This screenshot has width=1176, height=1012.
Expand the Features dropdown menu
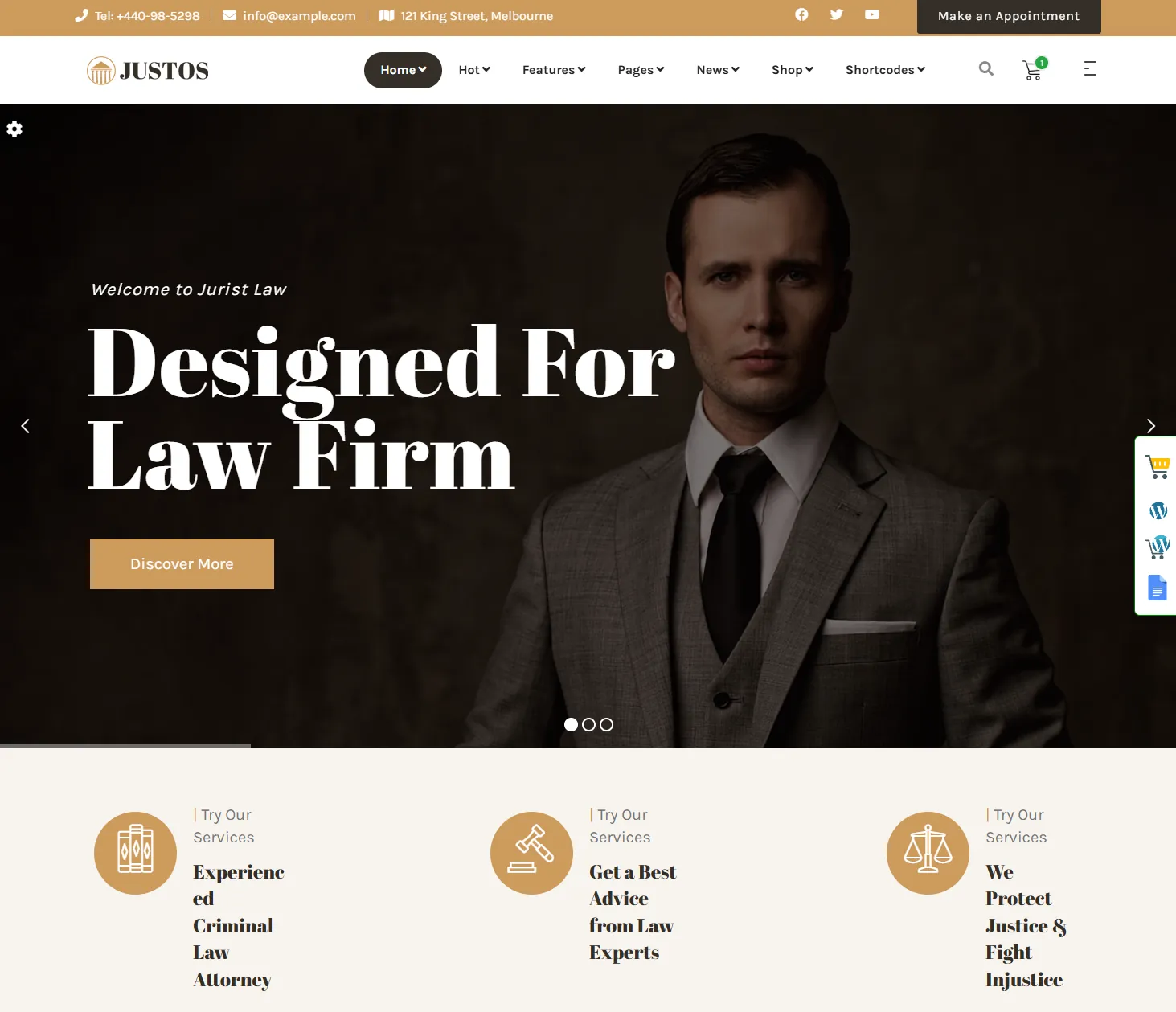(x=554, y=70)
